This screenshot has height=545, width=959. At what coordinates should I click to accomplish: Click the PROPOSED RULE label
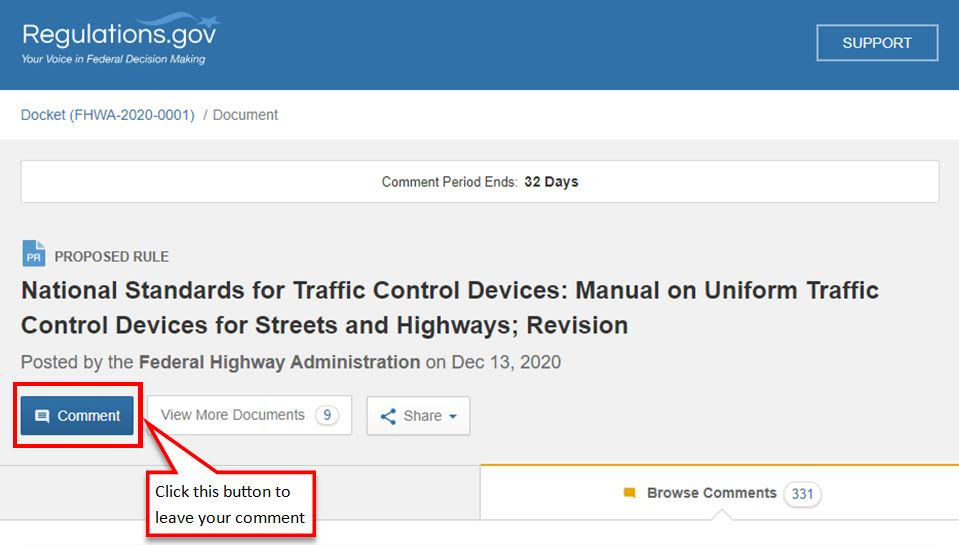pos(111,257)
